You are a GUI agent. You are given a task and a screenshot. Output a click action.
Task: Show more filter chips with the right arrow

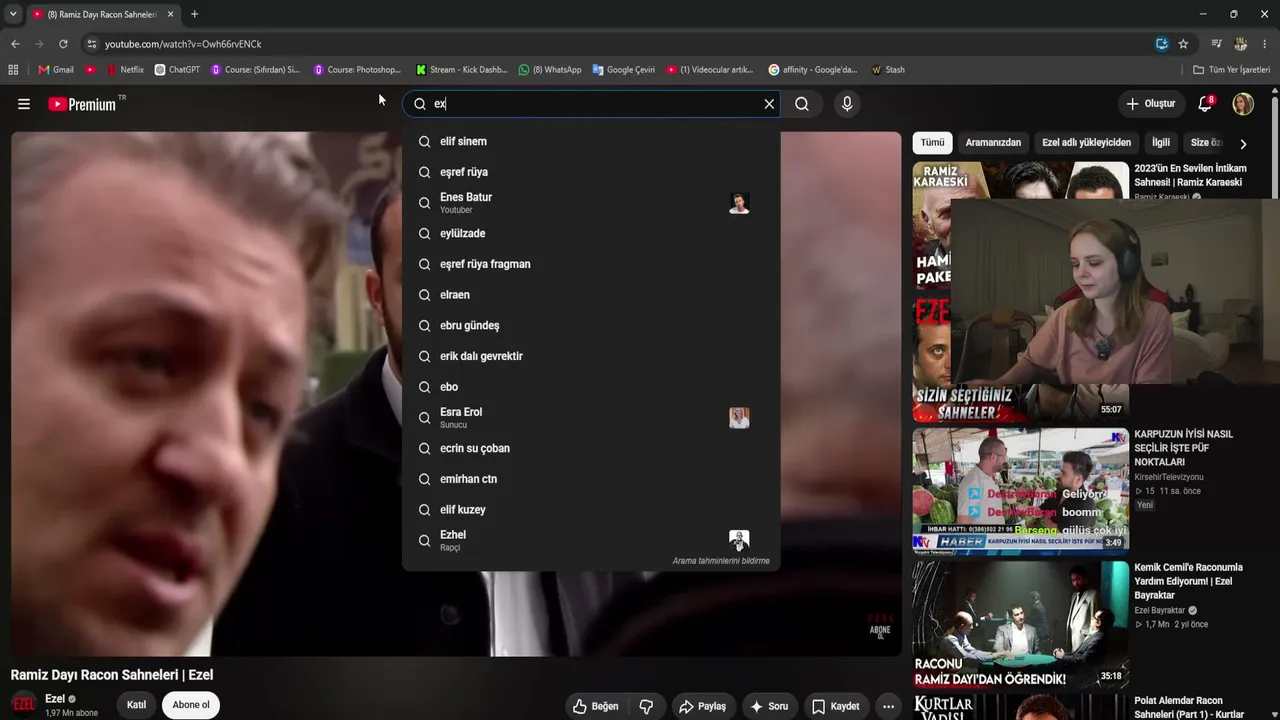[1243, 143]
